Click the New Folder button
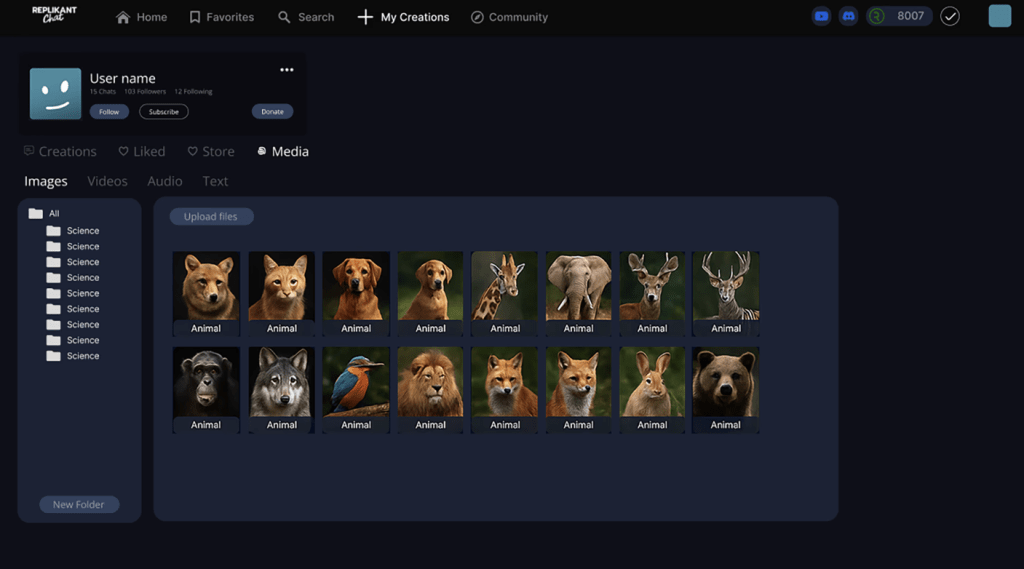This screenshot has height=569, width=1024. [x=79, y=504]
